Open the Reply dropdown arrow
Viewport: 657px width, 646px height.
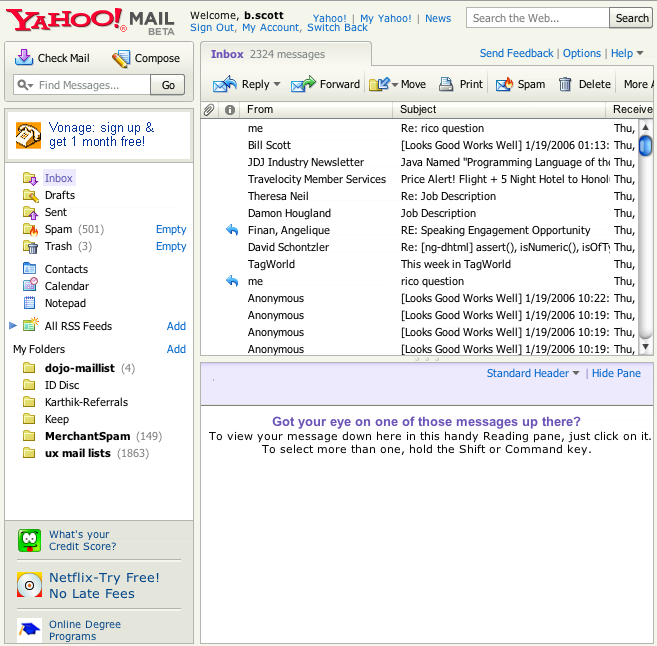pyautogui.click(x=276, y=85)
